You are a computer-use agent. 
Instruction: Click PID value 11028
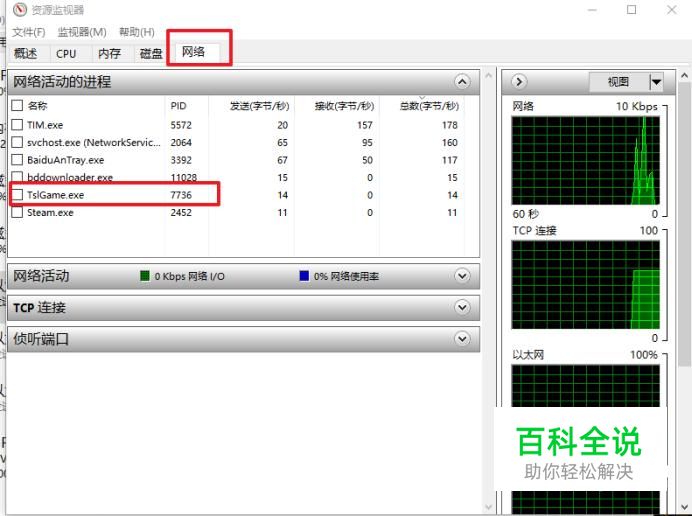coord(184,177)
